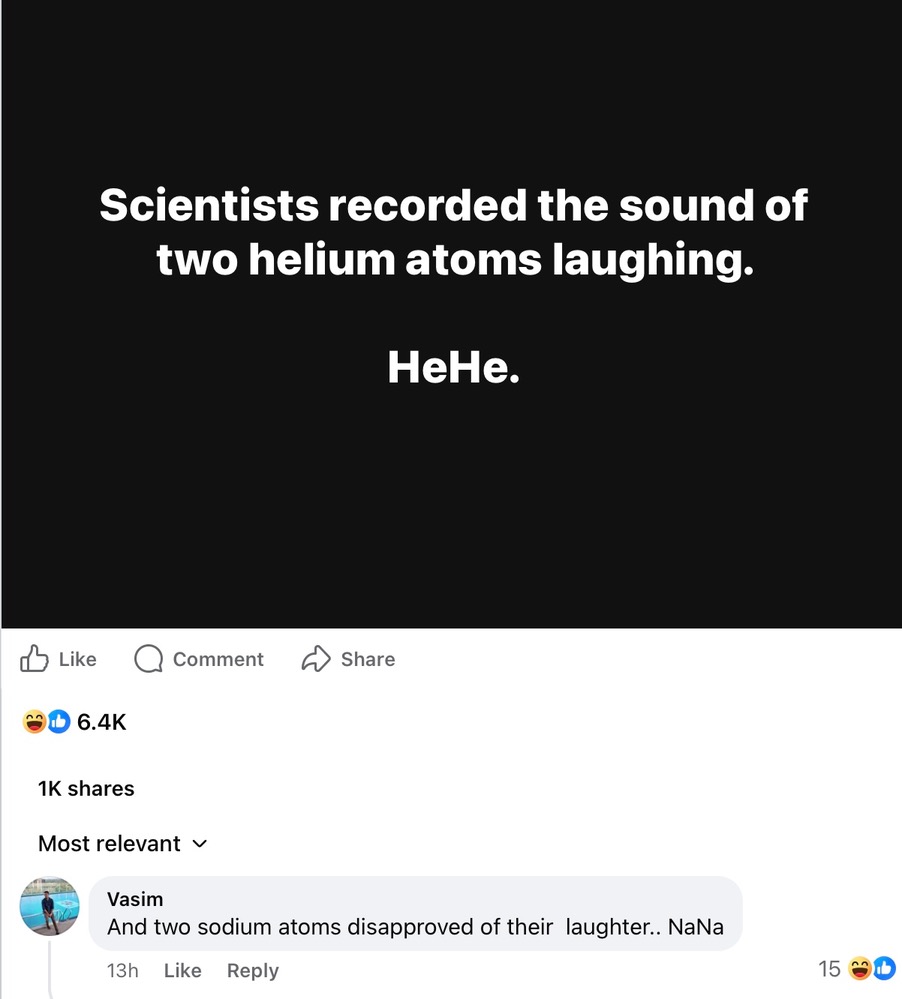902x999 pixels.
Task: Click the laughing emoji on Vasim's comment
Action: 859,968
